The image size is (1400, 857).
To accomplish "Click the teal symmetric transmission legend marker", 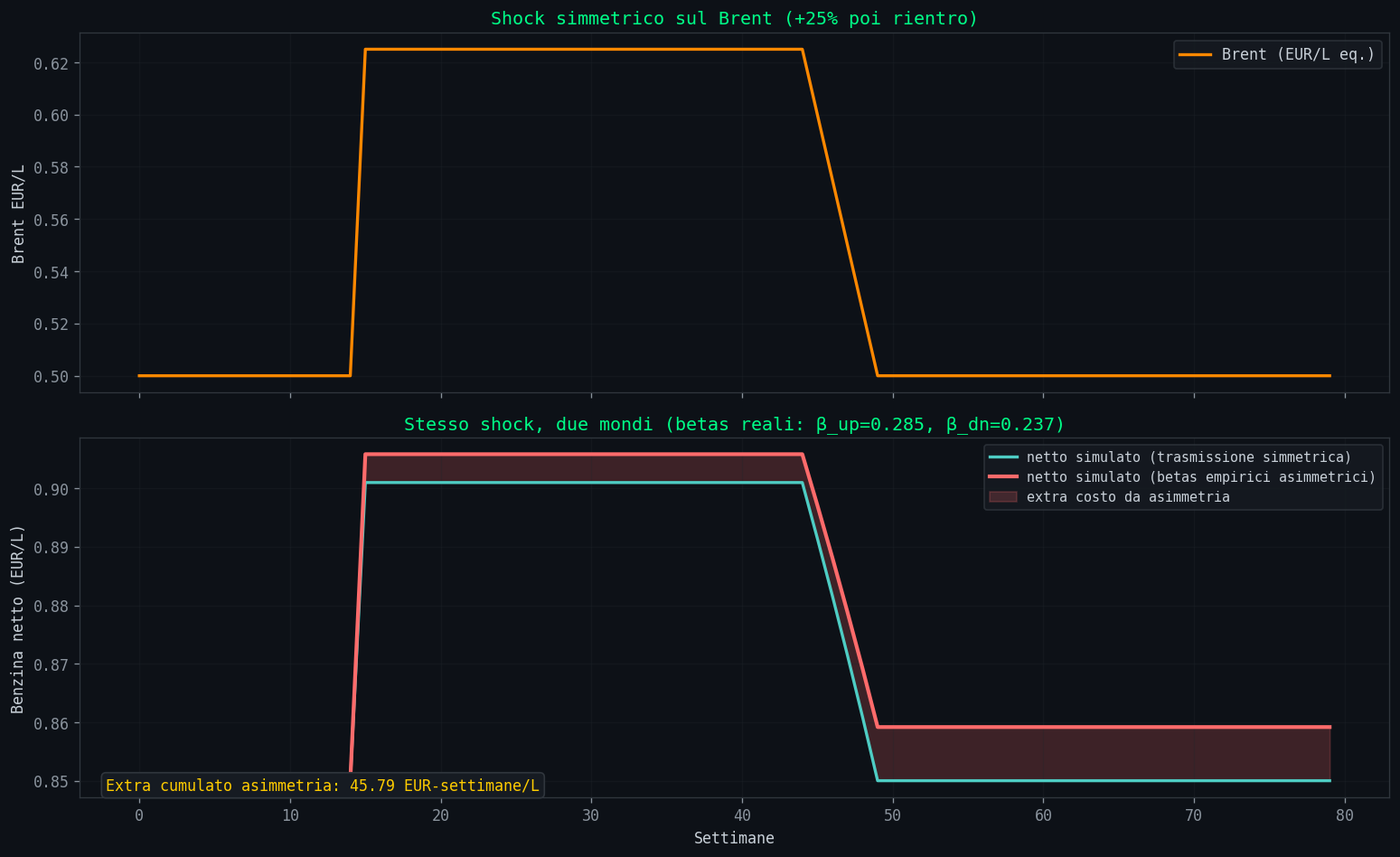I will tap(1003, 457).
